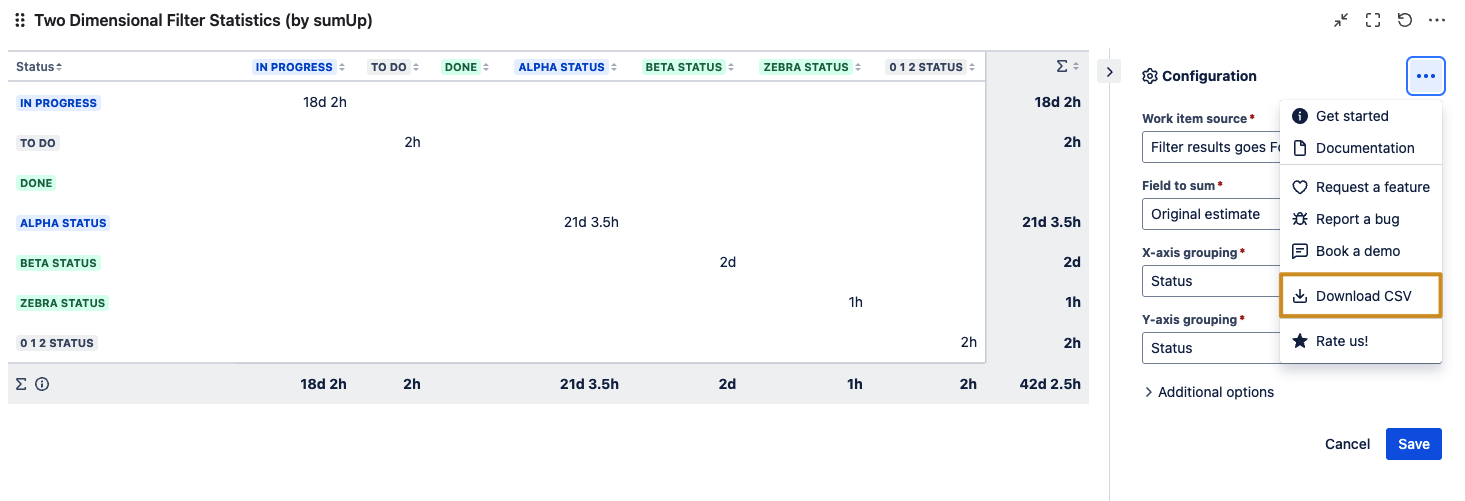
Task: Close the Configuration three-dot menu button
Action: [x=1425, y=76]
